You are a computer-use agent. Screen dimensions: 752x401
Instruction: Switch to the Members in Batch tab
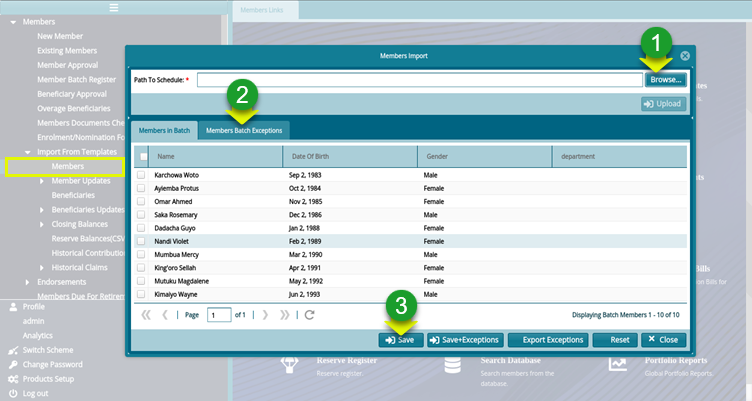[164, 130]
